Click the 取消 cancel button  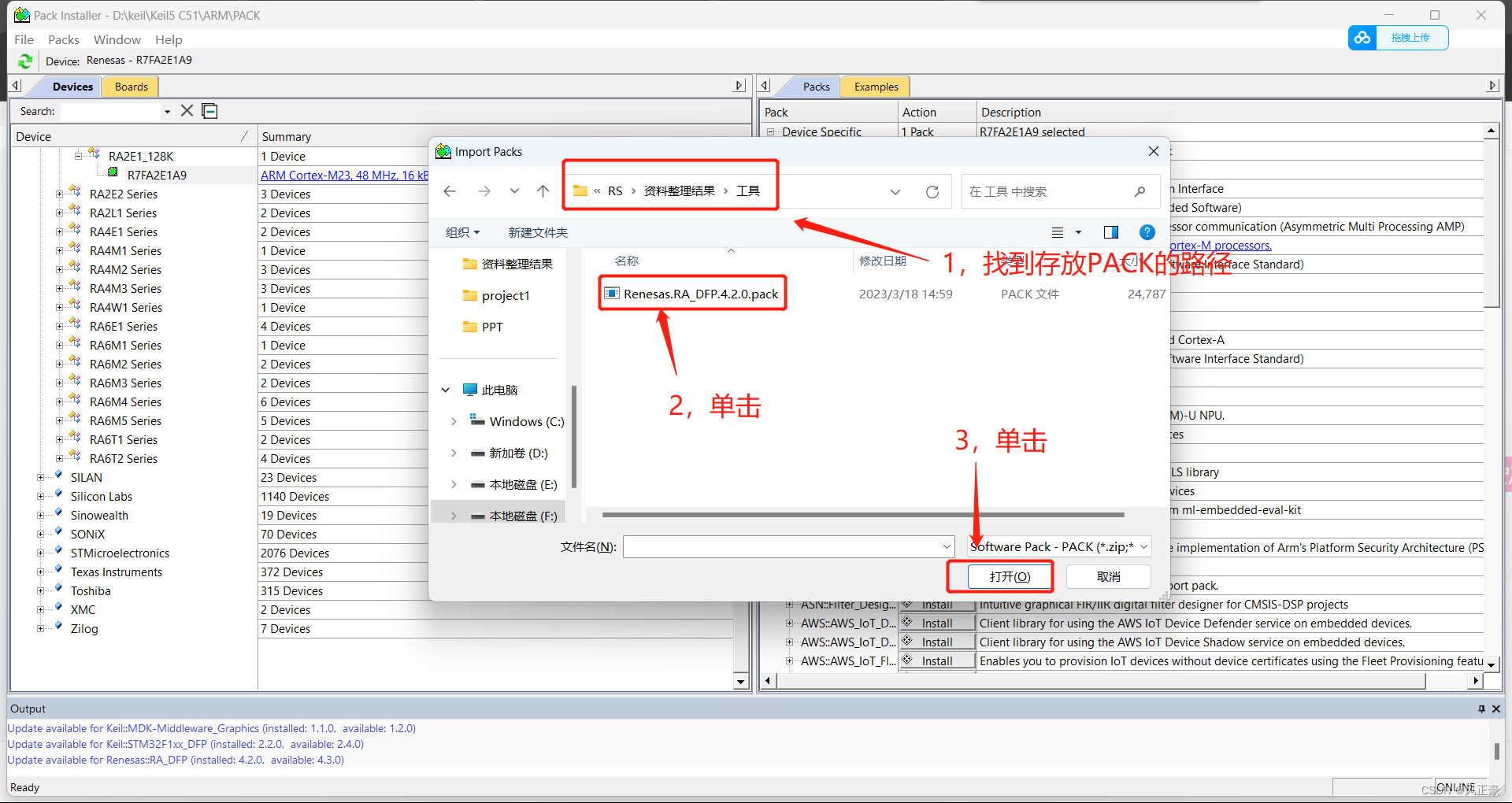pos(1109,576)
